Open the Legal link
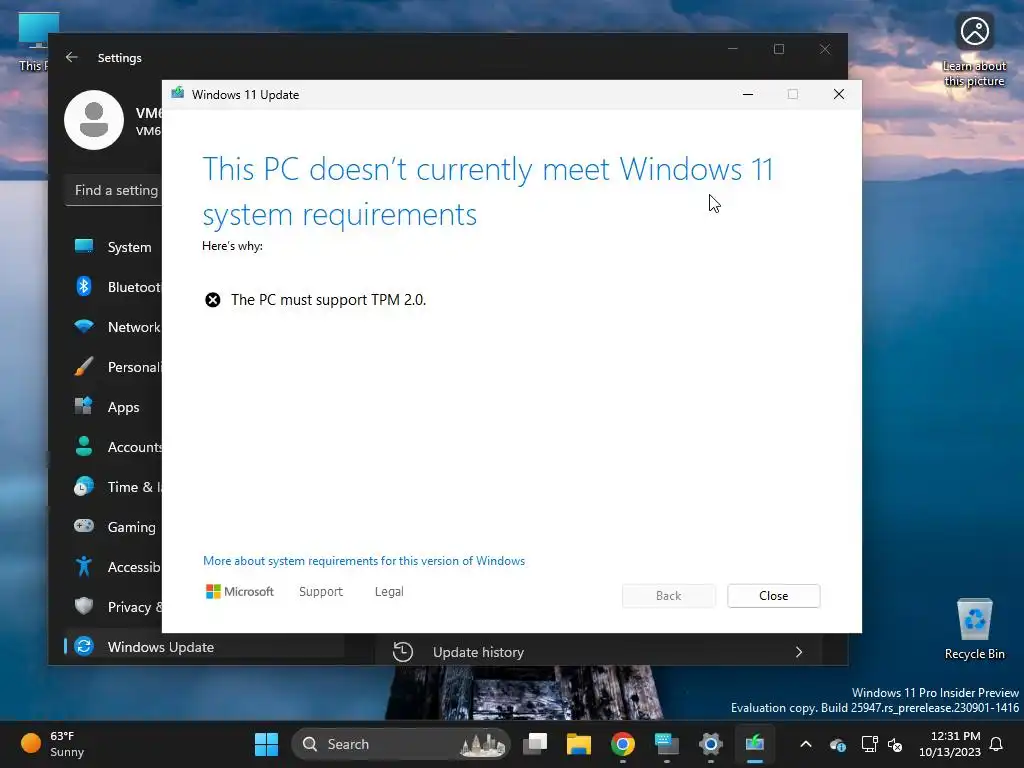The height and width of the screenshot is (768, 1024). (x=389, y=592)
